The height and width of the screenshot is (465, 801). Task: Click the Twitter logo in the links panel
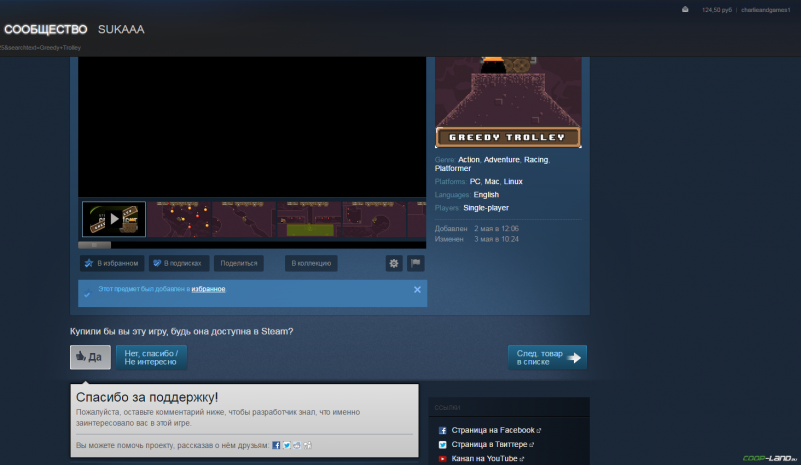442,445
